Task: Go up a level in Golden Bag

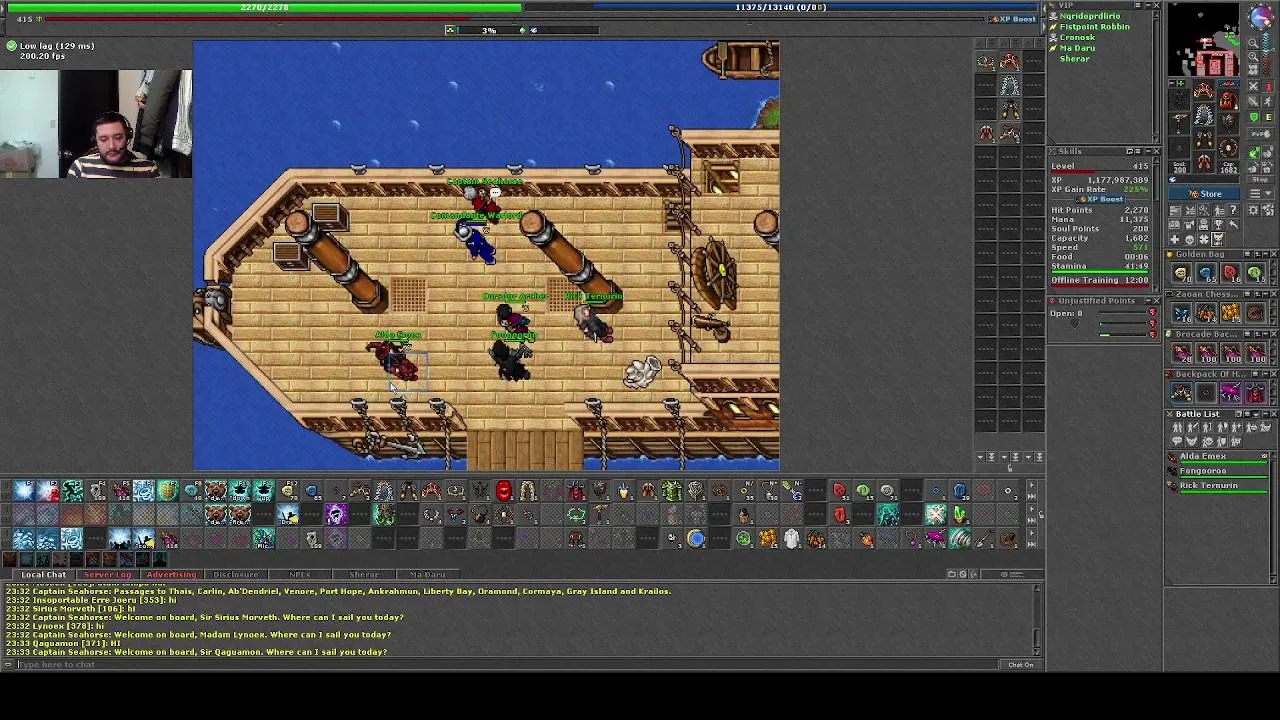Action: tap(1257, 254)
